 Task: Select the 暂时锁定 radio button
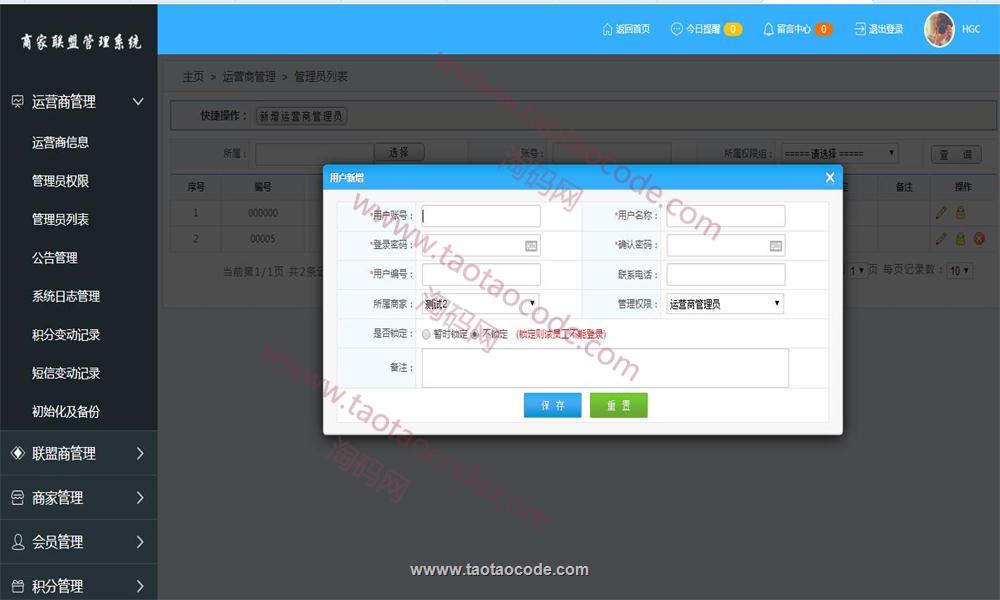click(427, 334)
